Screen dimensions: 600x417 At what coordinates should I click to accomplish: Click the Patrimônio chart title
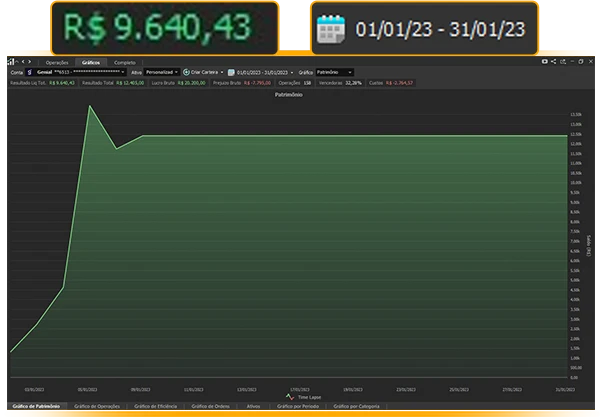(289, 94)
